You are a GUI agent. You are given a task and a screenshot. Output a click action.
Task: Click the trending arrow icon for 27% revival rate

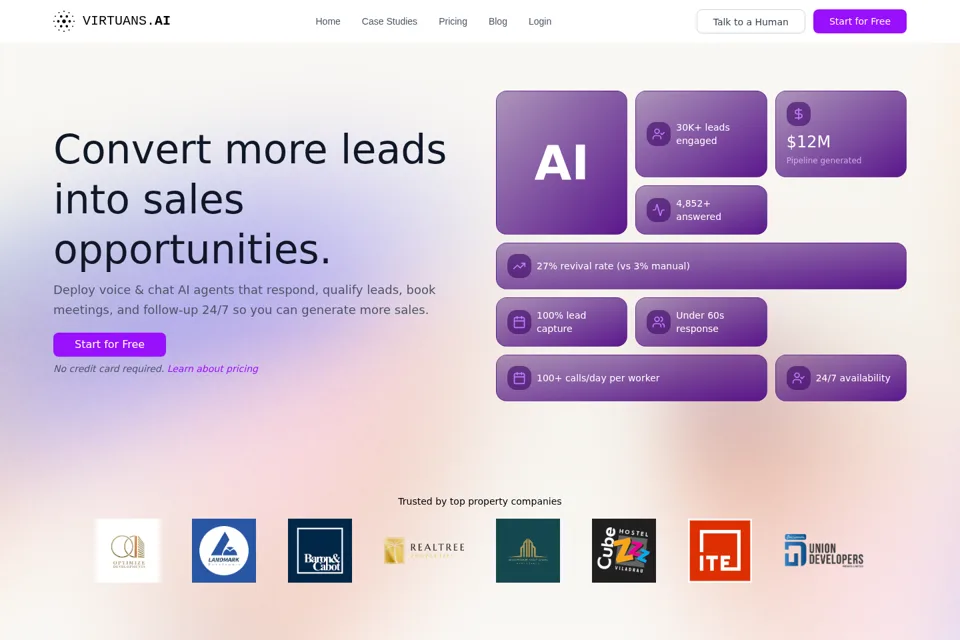tap(519, 266)
